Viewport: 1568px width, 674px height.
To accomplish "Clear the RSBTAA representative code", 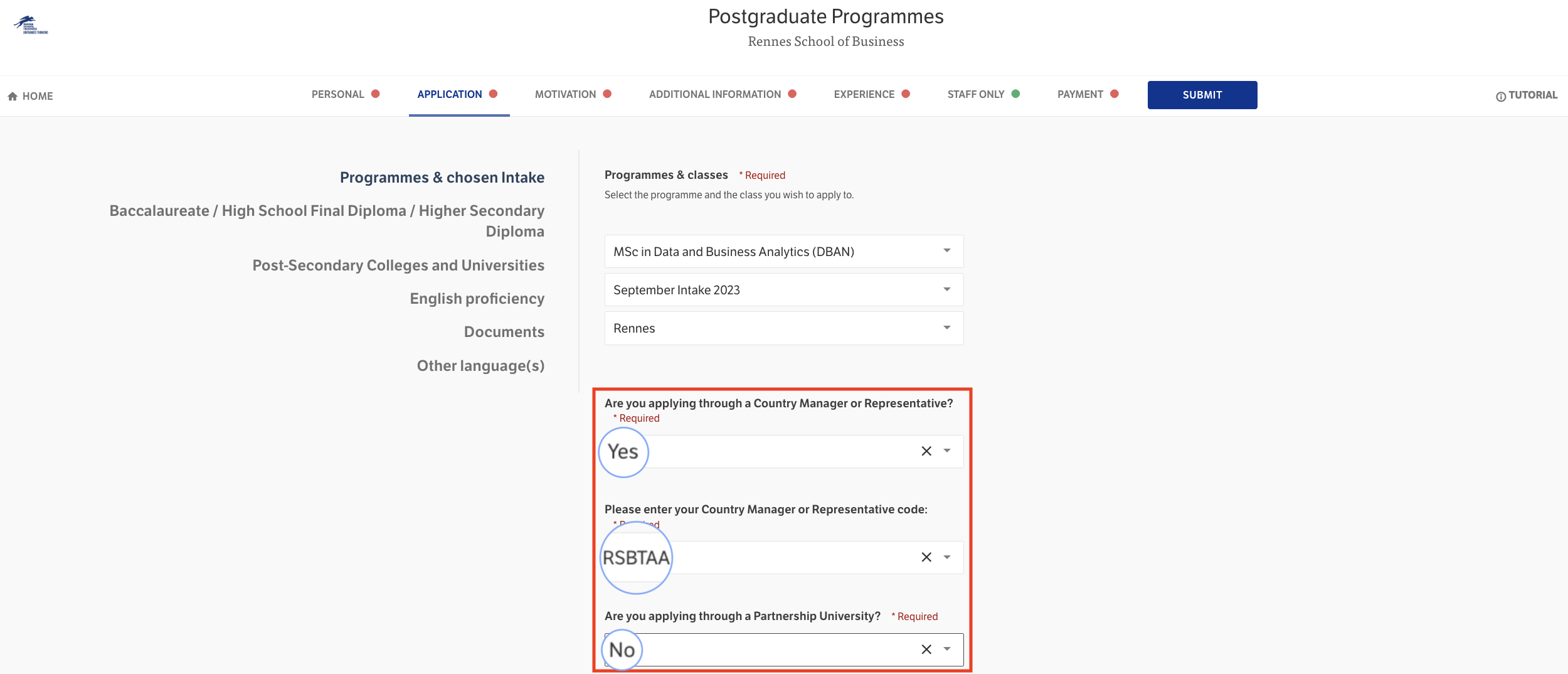I will 927,557.
